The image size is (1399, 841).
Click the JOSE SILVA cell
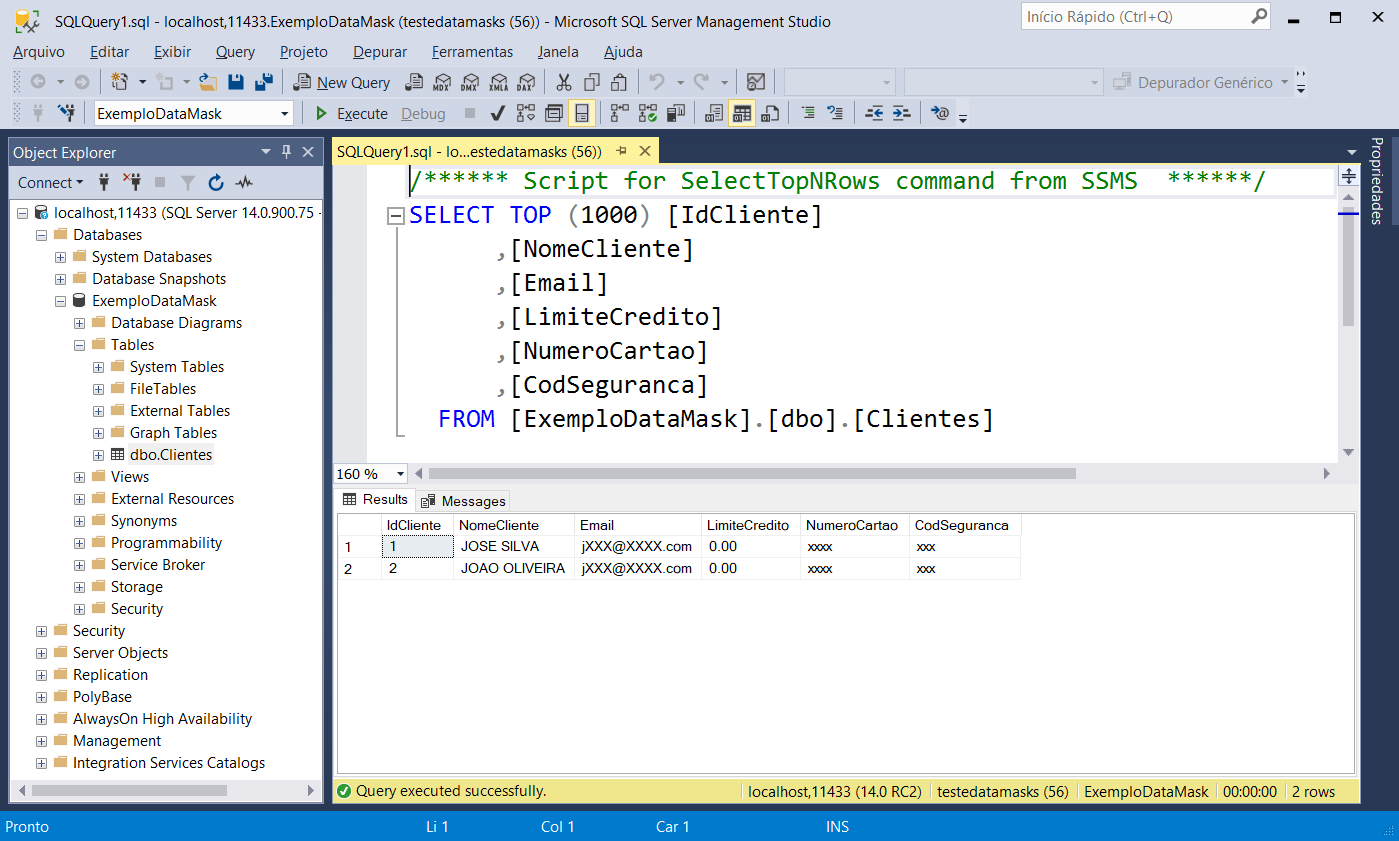(515, 547)
